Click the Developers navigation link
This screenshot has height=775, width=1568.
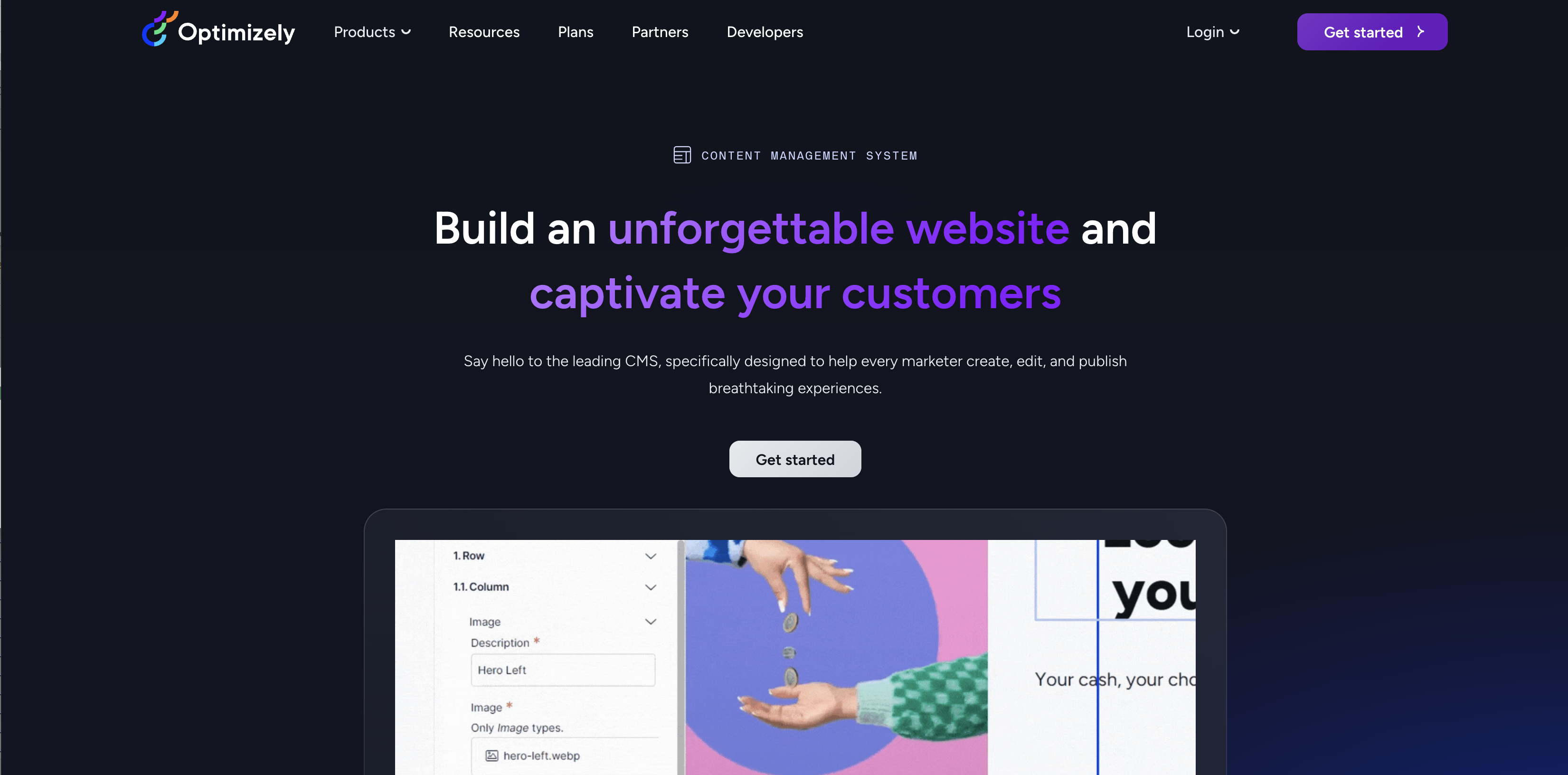(x=765, y=31)
